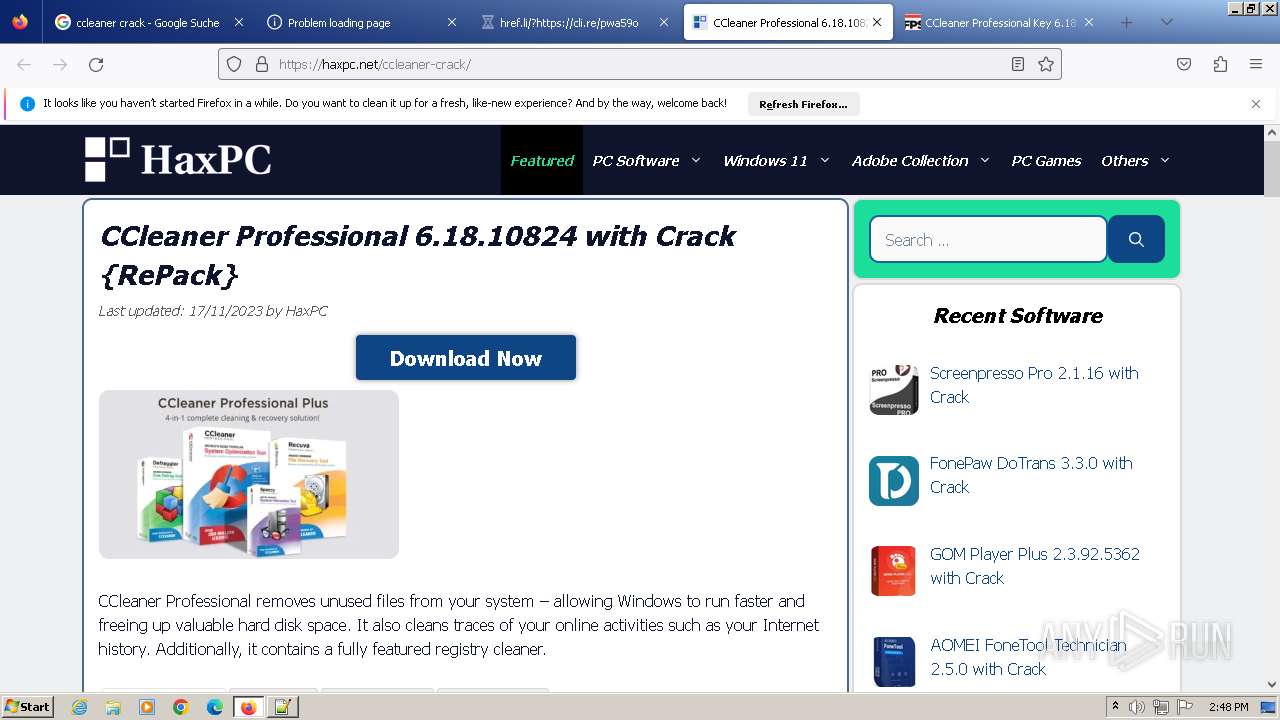Switch to the CCleaner Professional Key tab

pos(998,22)
